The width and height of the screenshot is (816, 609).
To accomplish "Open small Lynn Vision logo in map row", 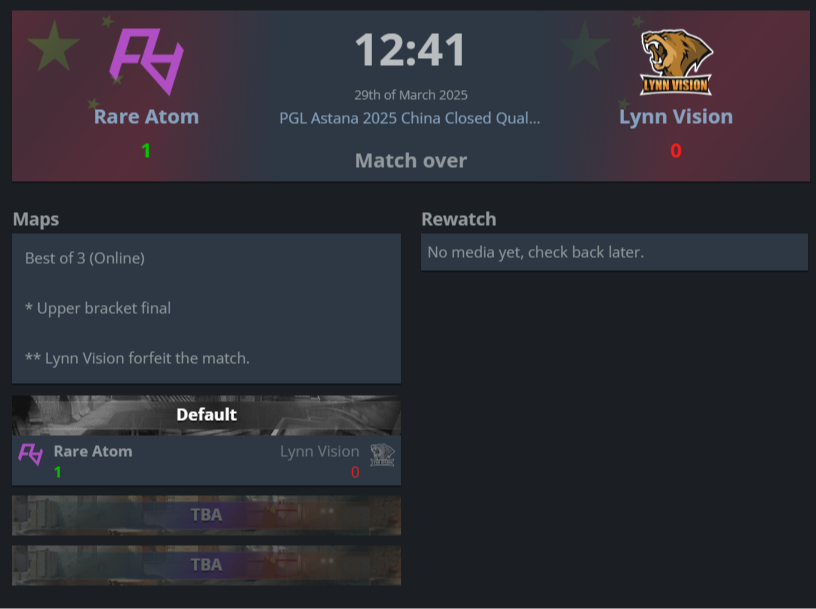I will [382, 454].
